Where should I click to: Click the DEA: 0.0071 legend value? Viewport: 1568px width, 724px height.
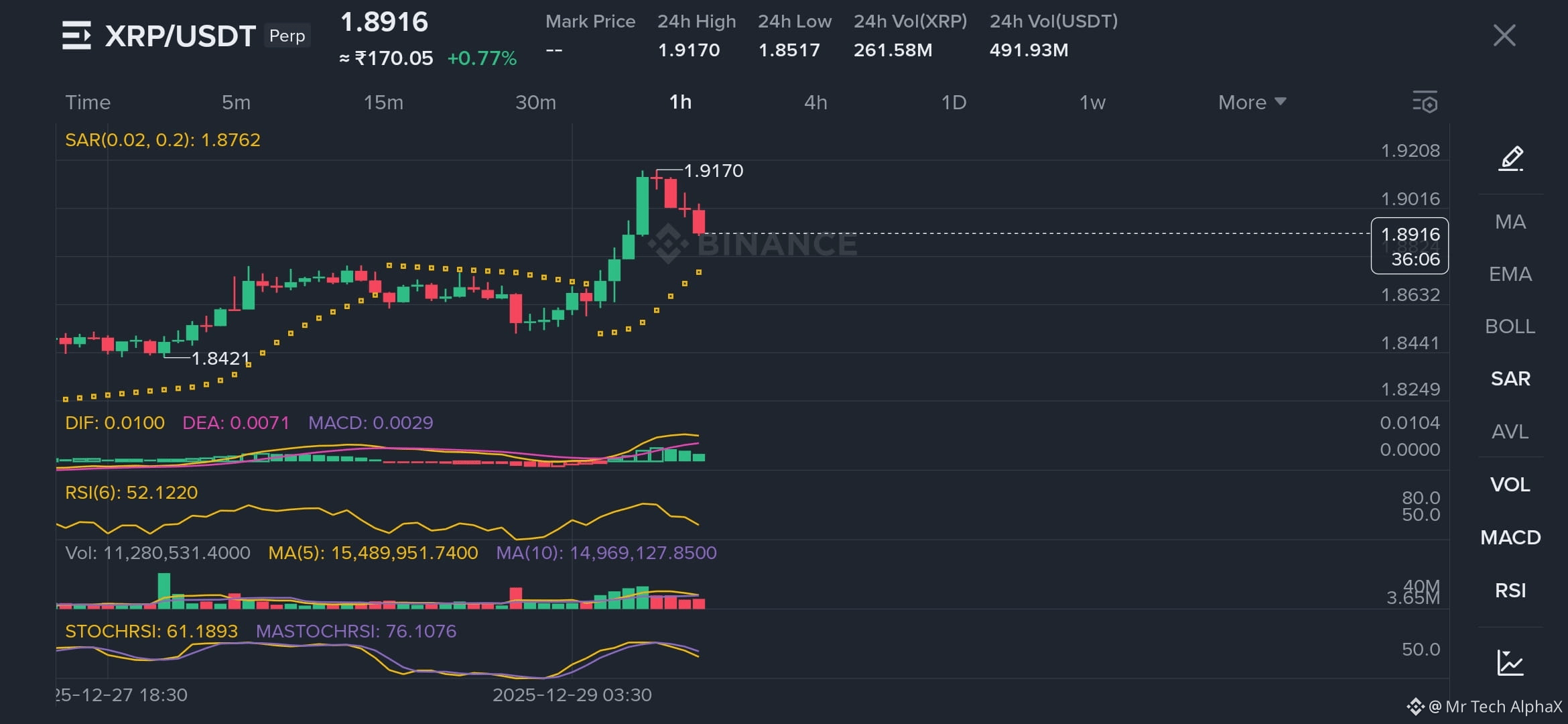tap(236, 423)
